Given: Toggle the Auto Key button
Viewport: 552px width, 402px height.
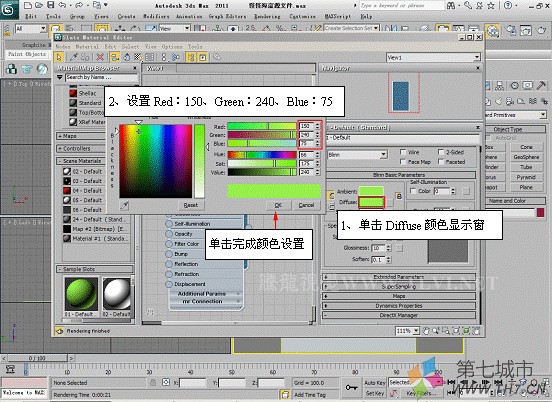Looking at the screenshot, I should click(375, 383).
